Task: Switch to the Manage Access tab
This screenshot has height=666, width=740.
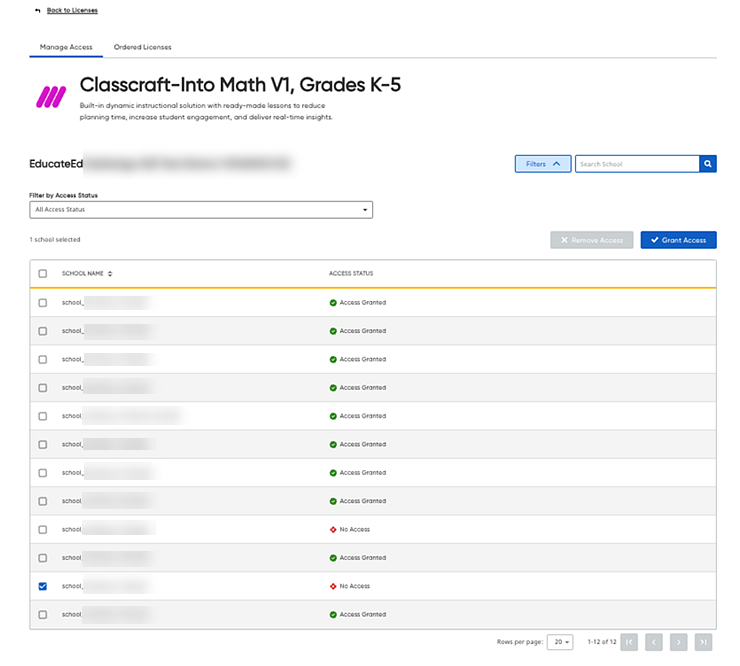Action: [x=66, y=47]
